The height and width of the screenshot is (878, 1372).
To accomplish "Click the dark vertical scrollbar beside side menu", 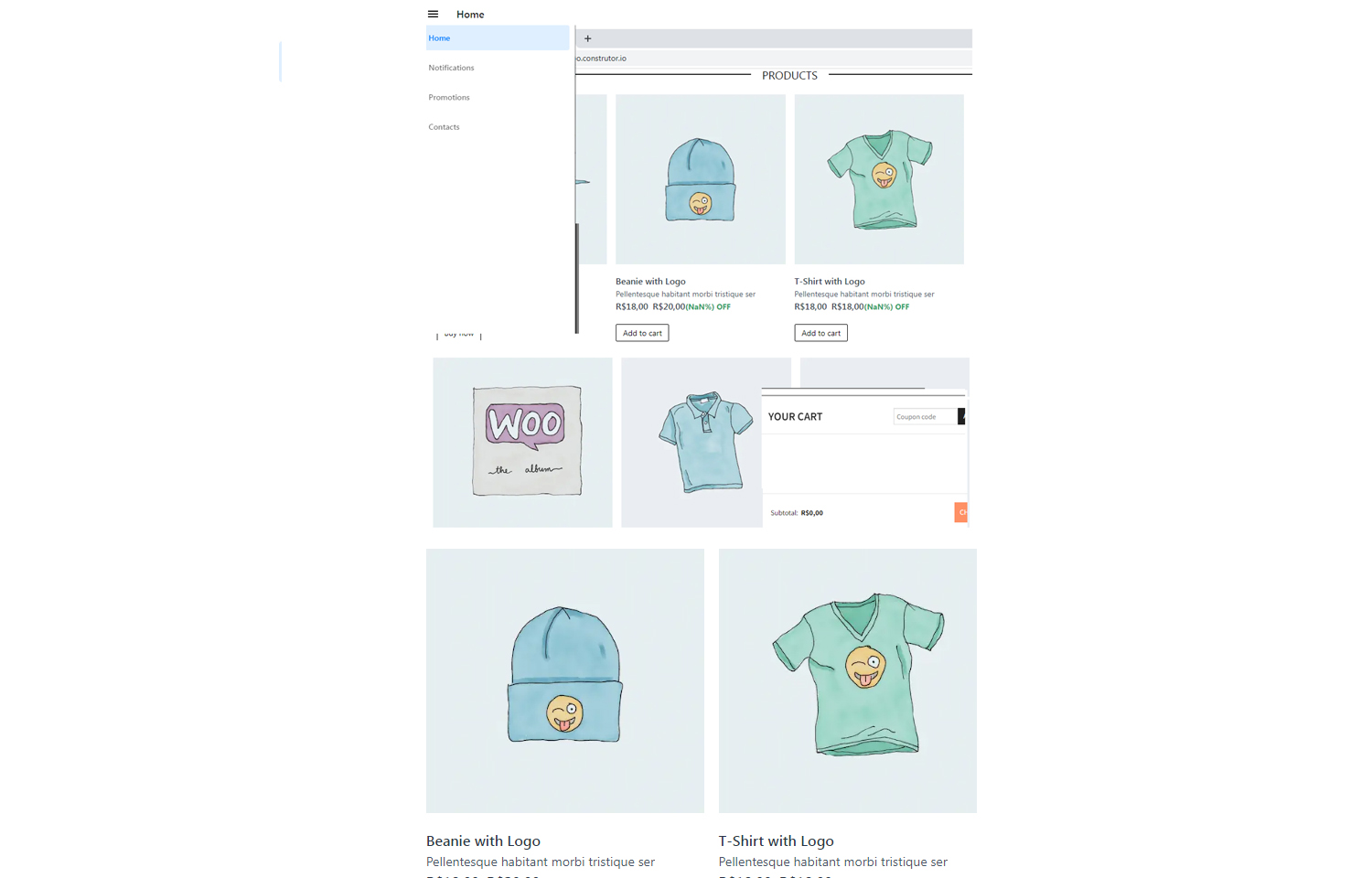I will (x=576, y=278).
